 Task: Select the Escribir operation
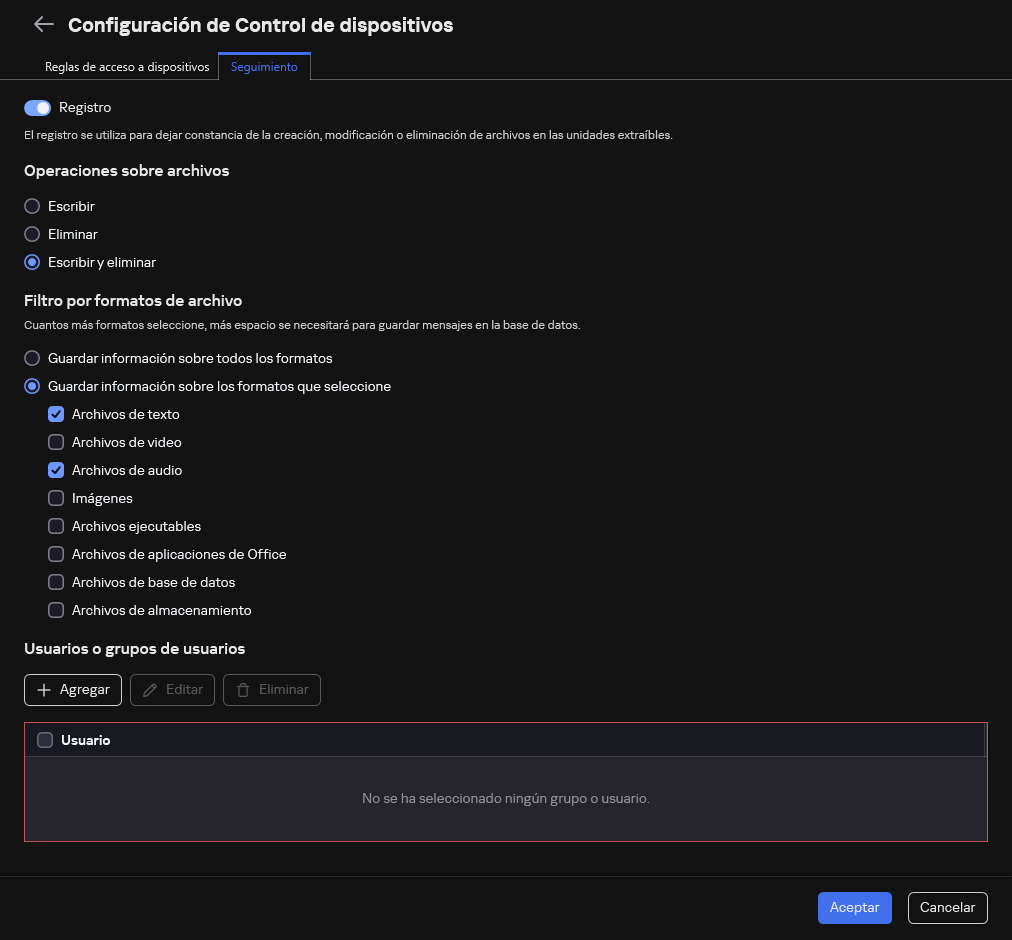pyautogui.click(x=31, y=206)
